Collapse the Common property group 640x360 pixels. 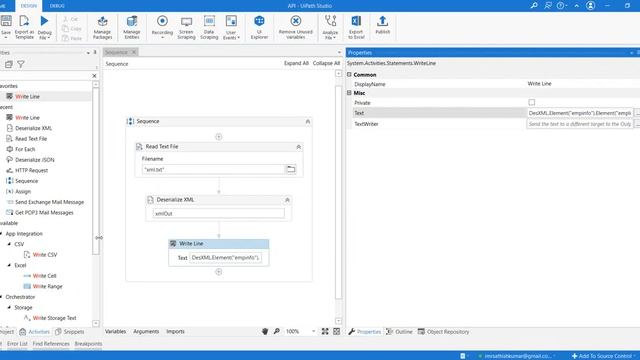pyautogui.click(x=349, y=74)
